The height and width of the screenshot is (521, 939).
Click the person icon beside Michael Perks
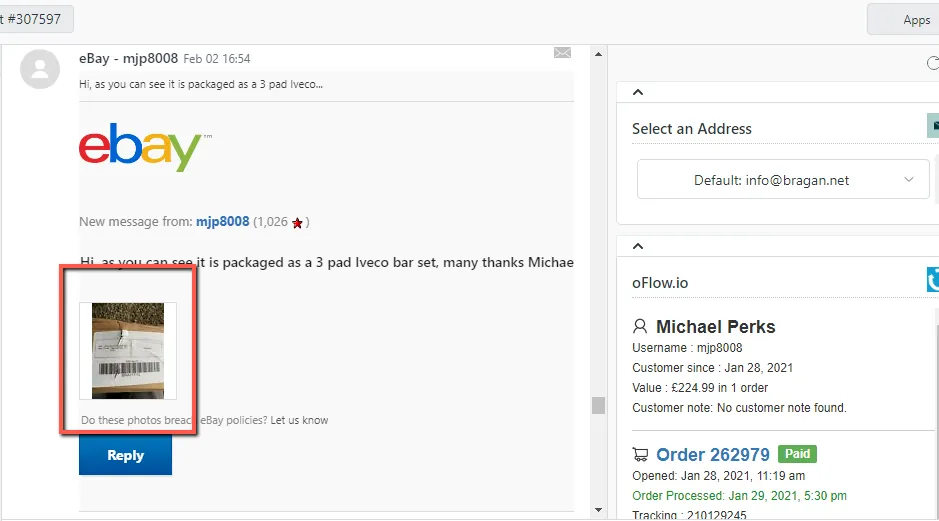pos(640,326)
